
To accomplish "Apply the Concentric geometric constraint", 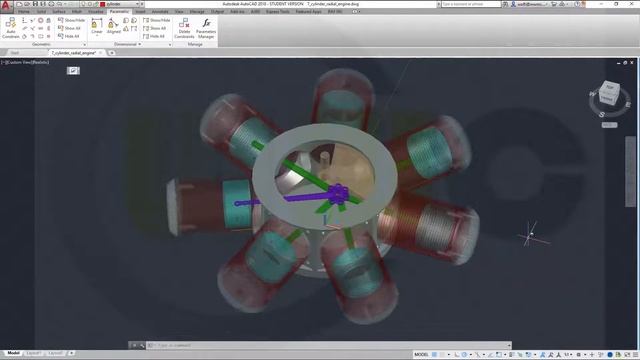I will coord(40,20).
